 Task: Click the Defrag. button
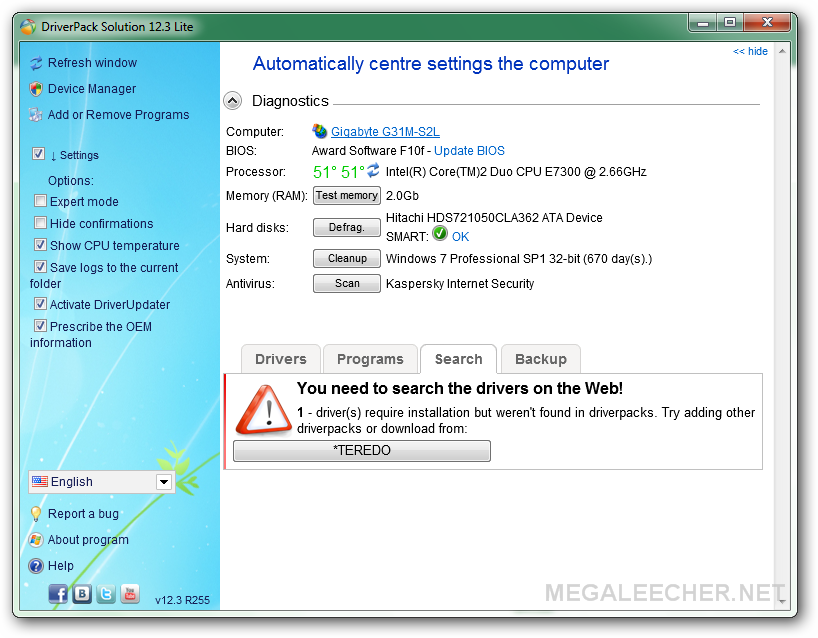347,227
